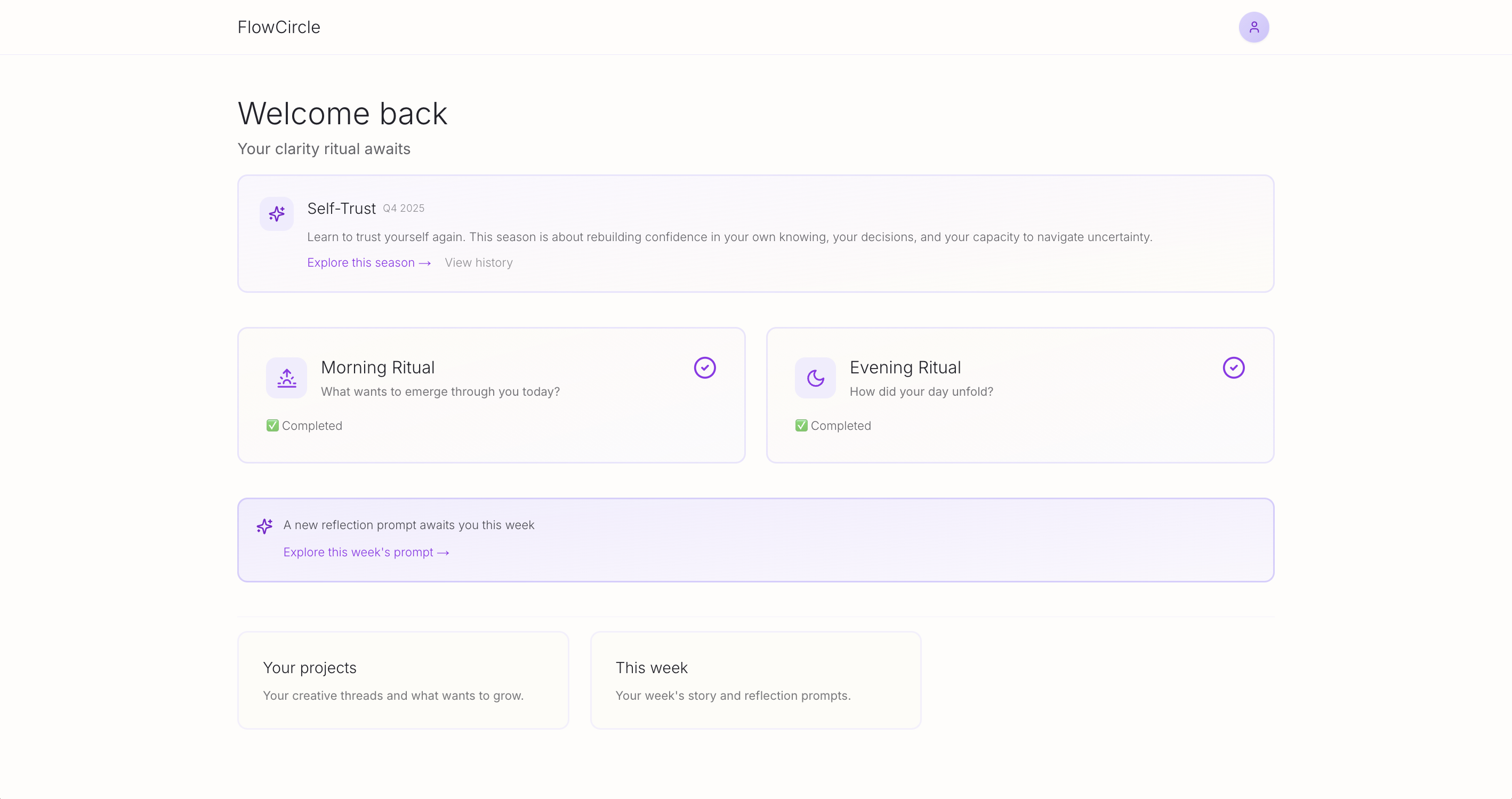Screen dimensions: 1512x799
Task: Click the Evening Ritual card title
Action: coord(905,367)
